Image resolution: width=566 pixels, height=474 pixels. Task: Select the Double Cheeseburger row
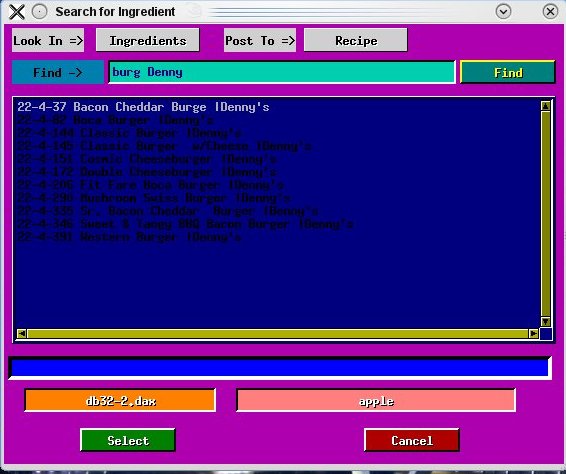click(x=147, y=172)
